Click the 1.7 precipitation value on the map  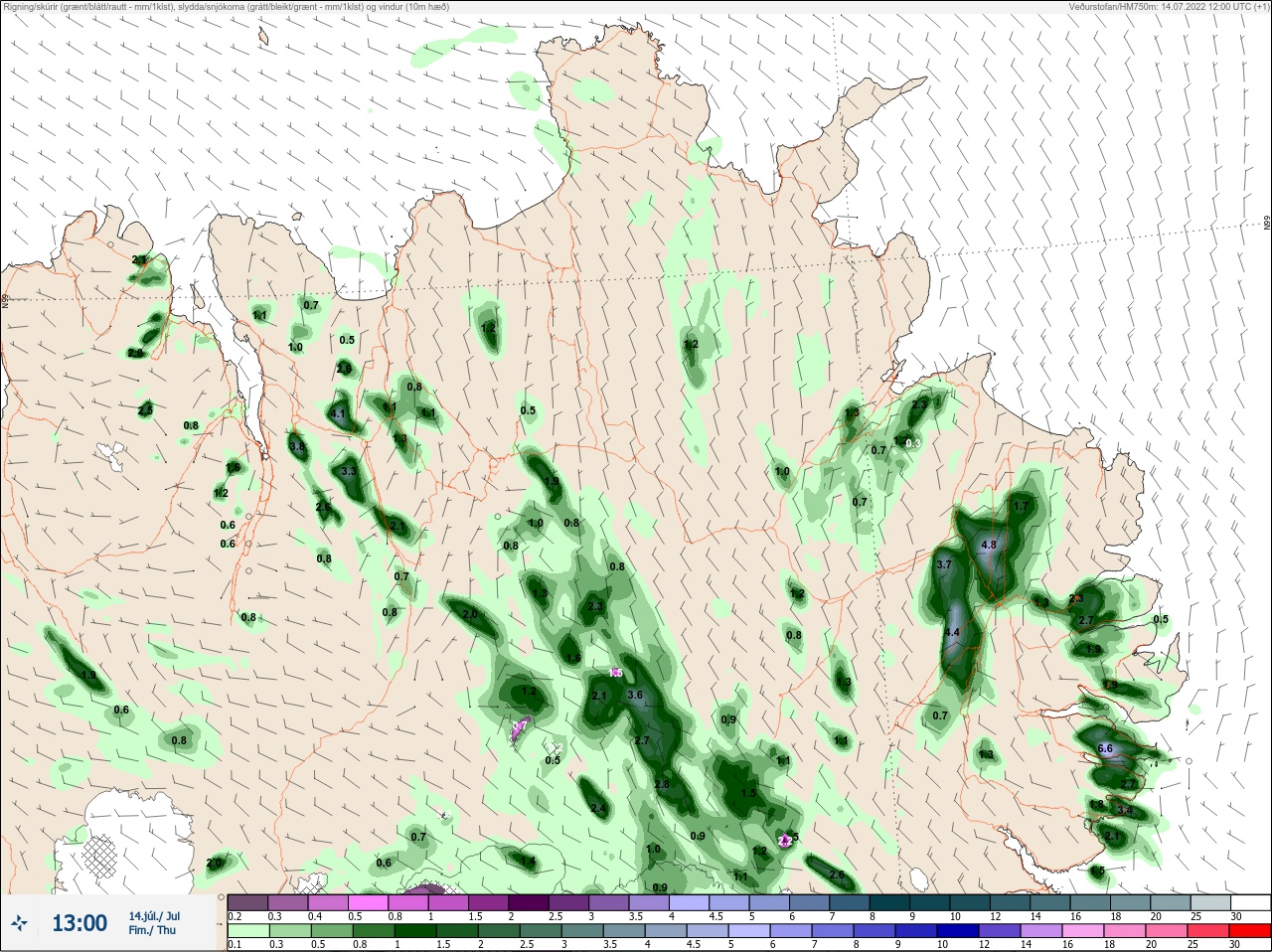pyautogui.click(x=1020, y=506)
